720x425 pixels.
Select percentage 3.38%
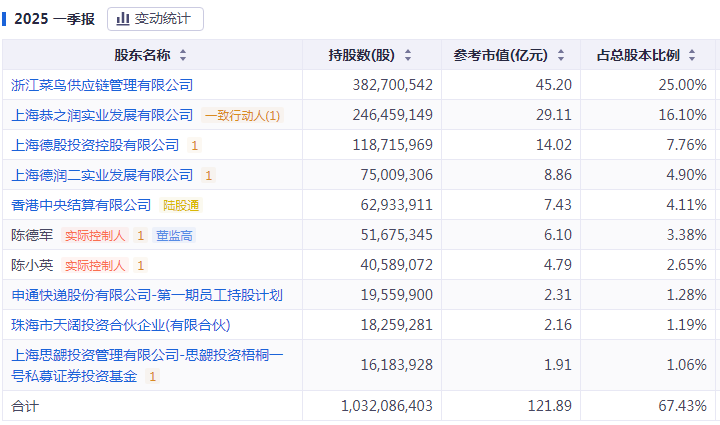(x=686, y=235)
